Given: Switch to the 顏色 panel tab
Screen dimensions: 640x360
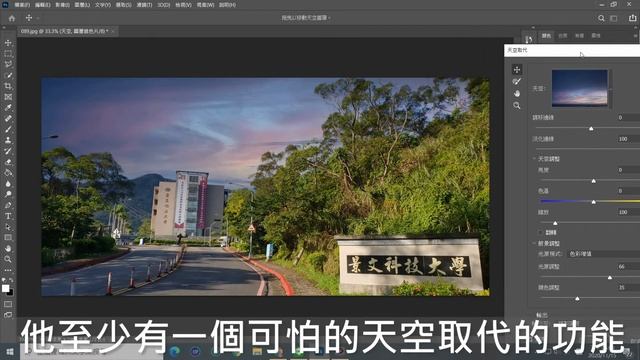Looking at the screenshot, I should click(547, 36).
